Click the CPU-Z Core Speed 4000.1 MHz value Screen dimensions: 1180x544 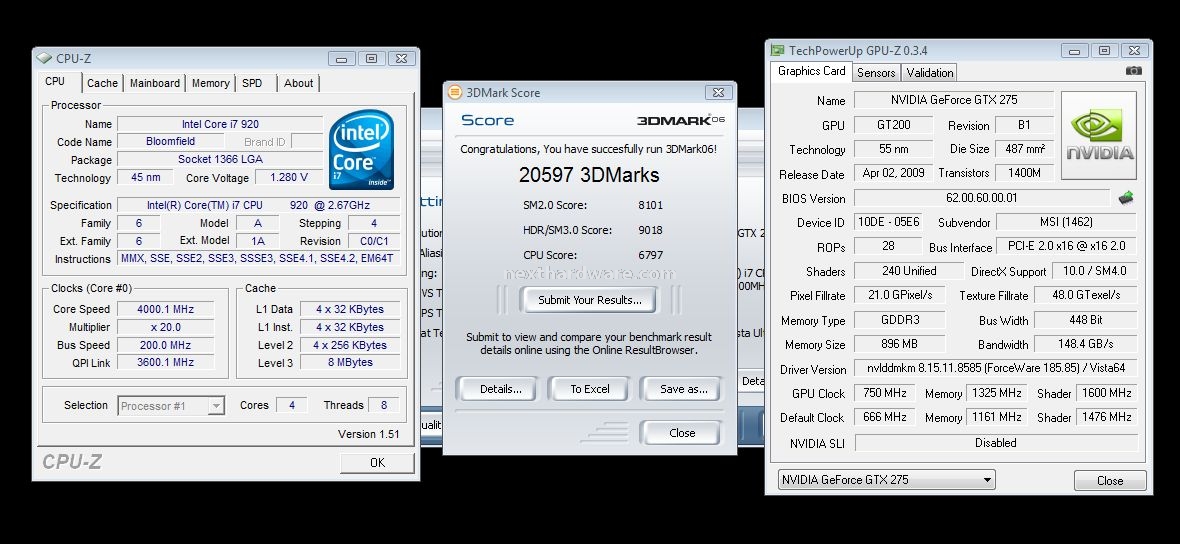[166, 309]
